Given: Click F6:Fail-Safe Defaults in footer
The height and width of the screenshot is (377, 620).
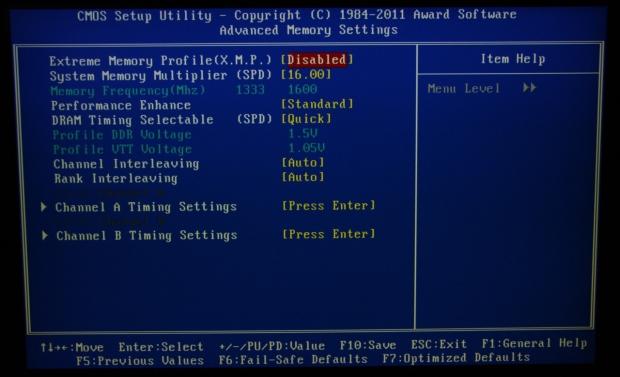Looking at the screenshot, I should [x=293, y=360].
